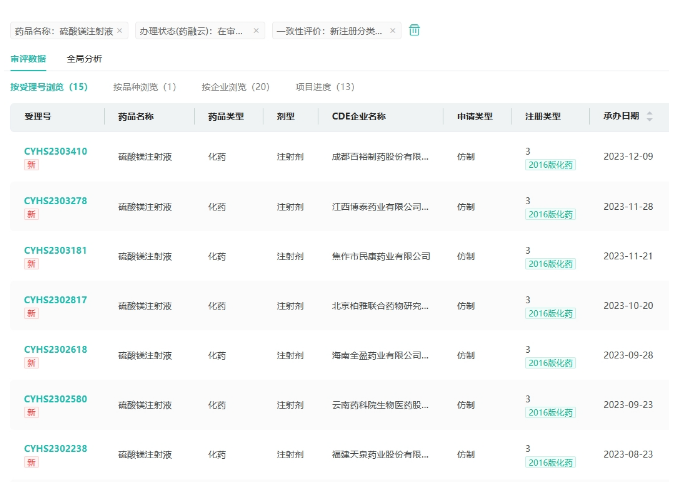This screenshot has height=482, width=682.
Task: Click company name 成都百裕制药股份有限
Action: tap(380, 157)
